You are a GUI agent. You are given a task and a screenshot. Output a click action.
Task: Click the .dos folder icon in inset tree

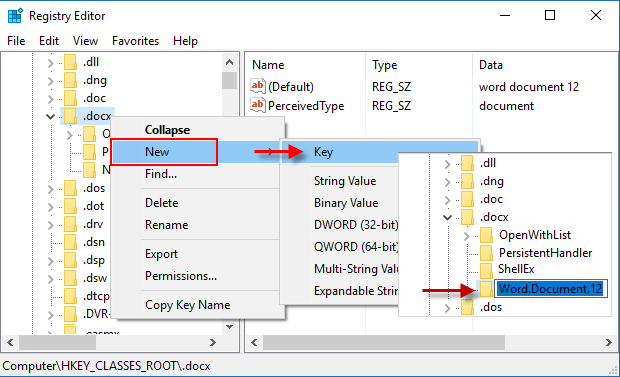click(467, 307)
